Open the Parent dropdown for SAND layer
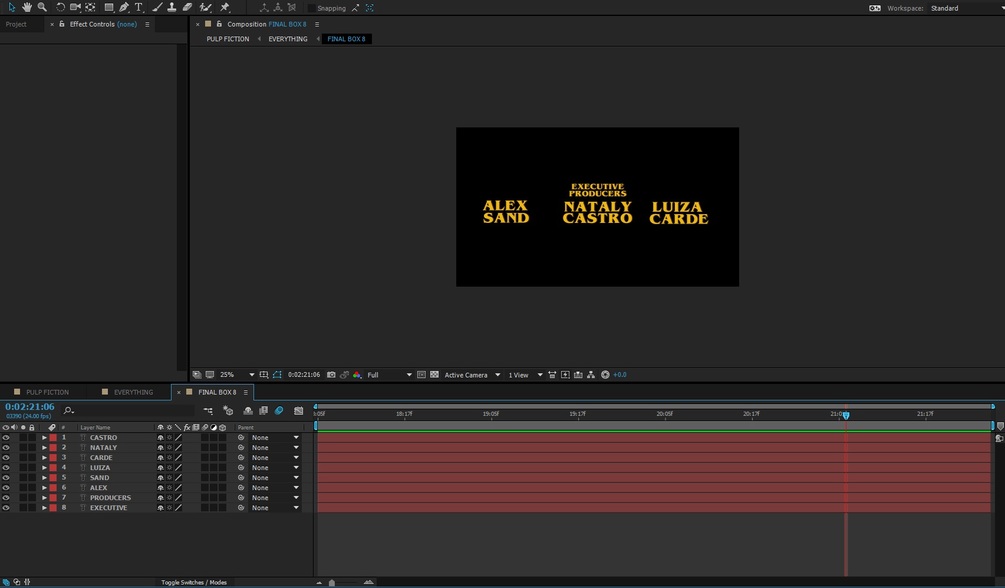This screenshot has height=588, width=1005. point(275,478)
